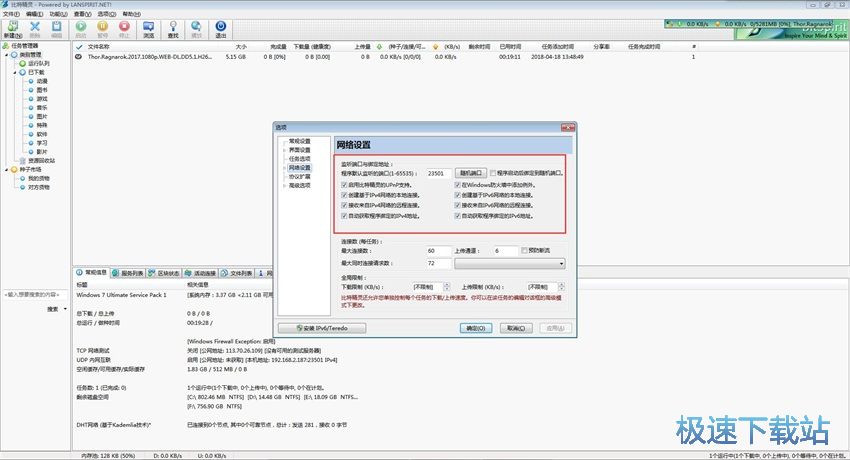Select the 运行队列 green queue icon
850x460 pixels.
tap(23, 63)
